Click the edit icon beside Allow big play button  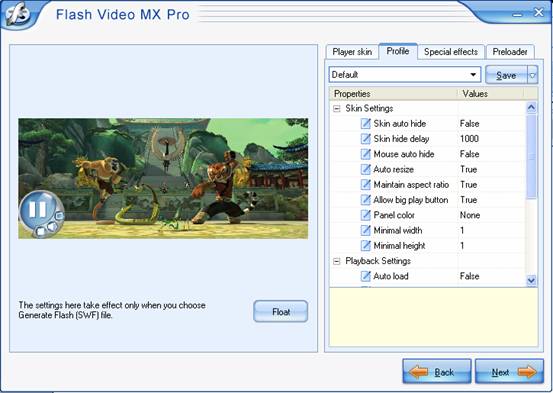[366, 200]
